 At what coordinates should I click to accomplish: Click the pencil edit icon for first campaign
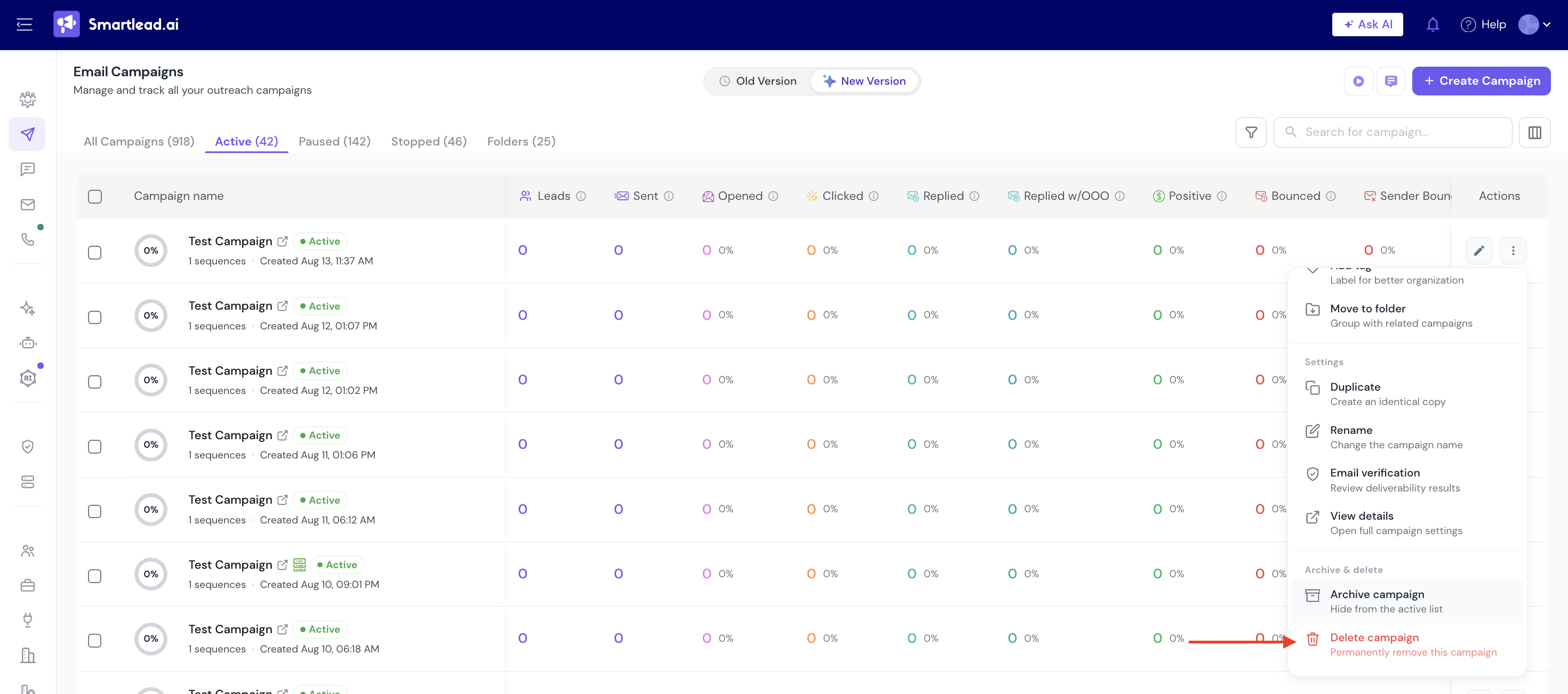pyautogui.click(x=1478, y=251)
